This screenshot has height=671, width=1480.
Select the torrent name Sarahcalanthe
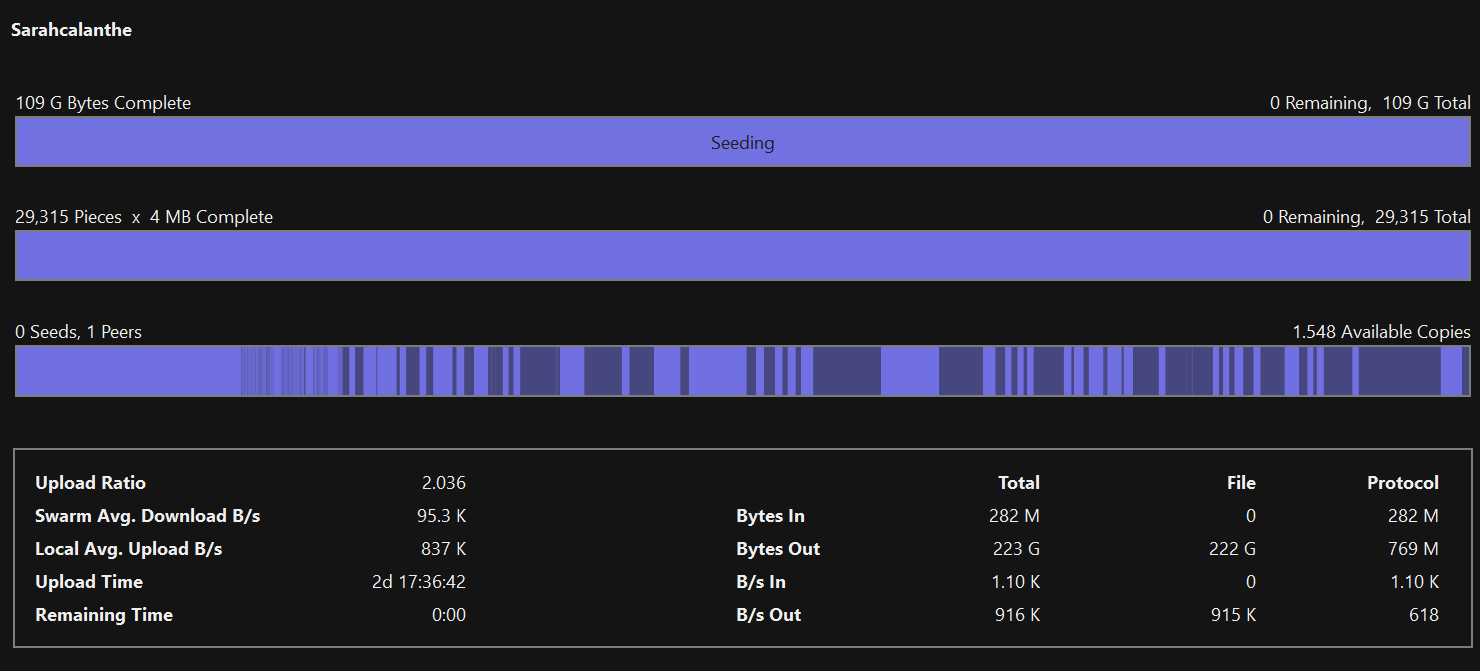coord(71,30)
